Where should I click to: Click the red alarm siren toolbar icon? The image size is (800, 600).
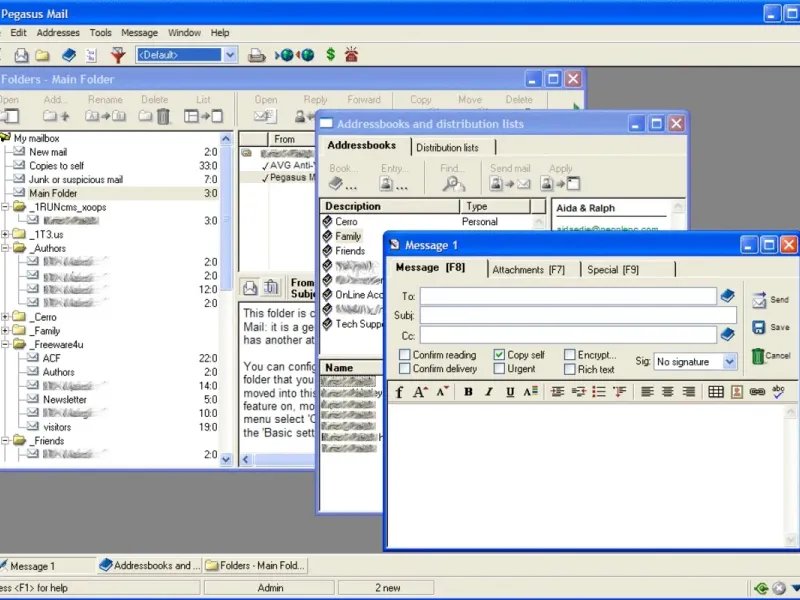point(352,54)
